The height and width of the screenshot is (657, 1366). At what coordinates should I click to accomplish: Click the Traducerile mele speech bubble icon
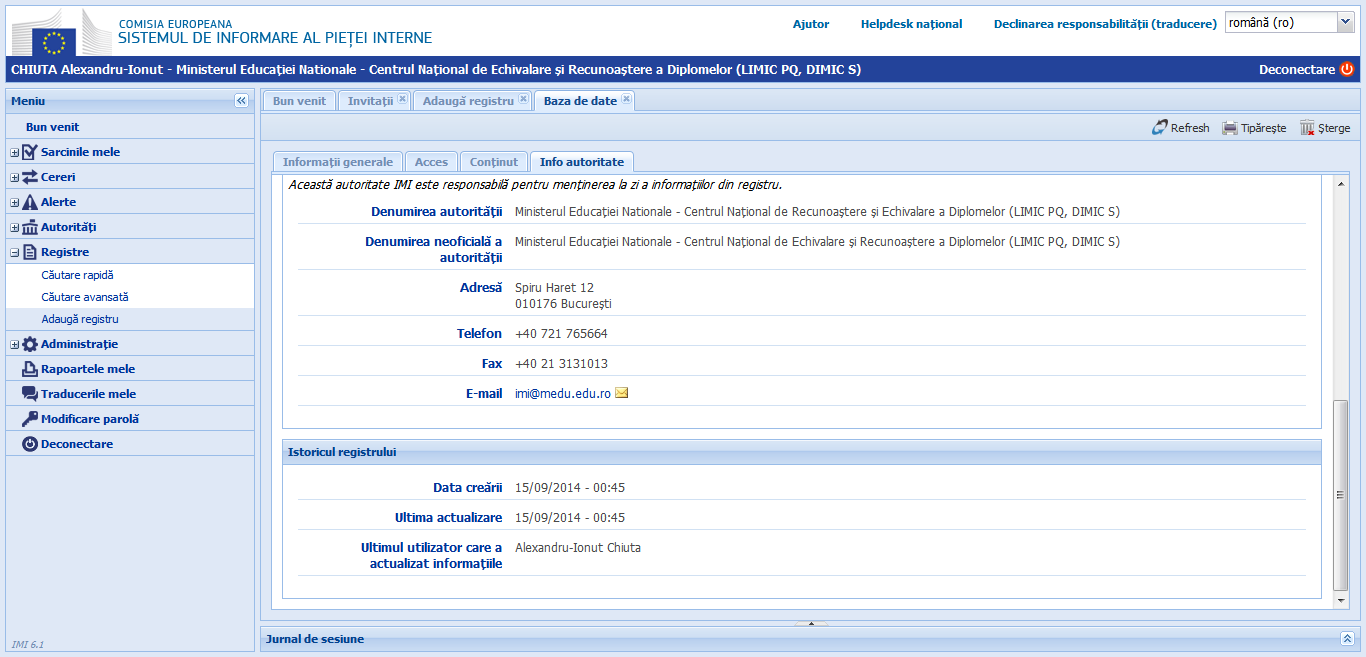tap(31, 393)
